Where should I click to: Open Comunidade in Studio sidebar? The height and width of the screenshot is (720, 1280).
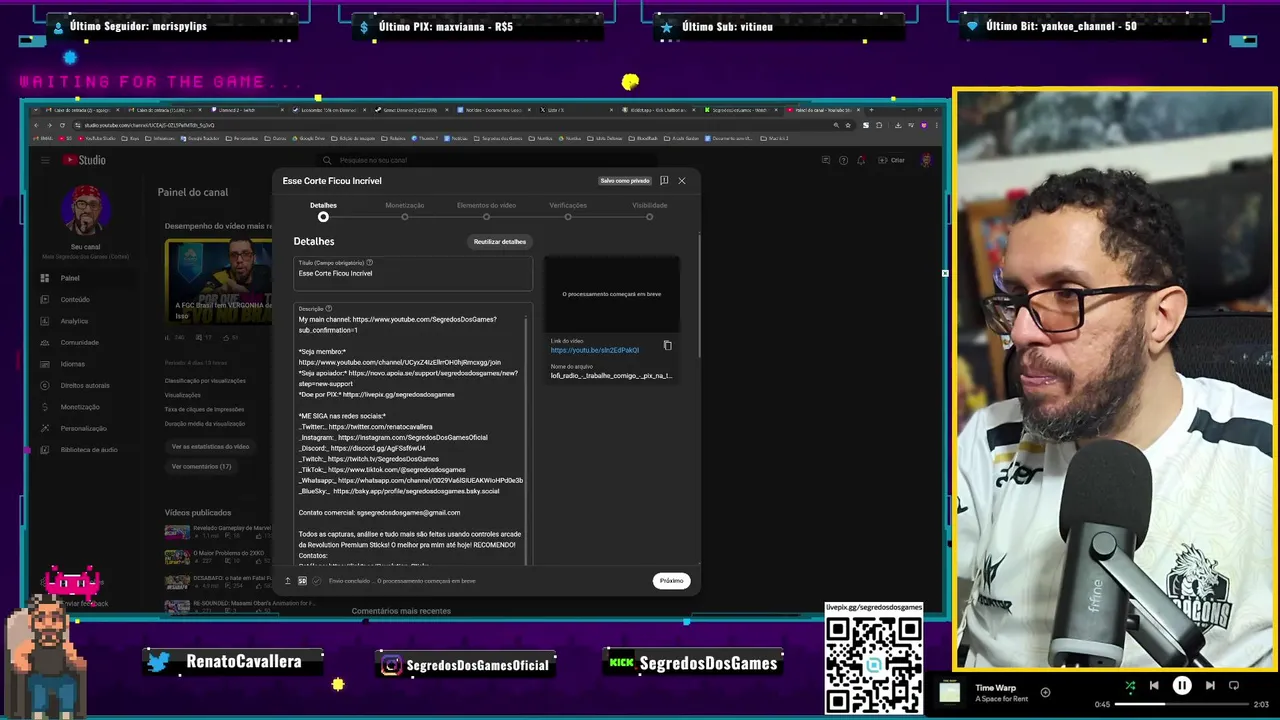pos(85,342)
